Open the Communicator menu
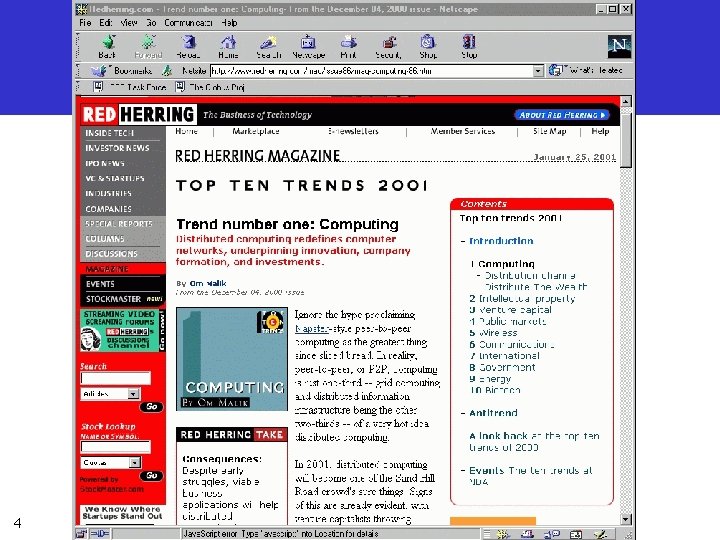Viewport: 720px width, 540px height. pyautogui.click(x=188, y=22)
